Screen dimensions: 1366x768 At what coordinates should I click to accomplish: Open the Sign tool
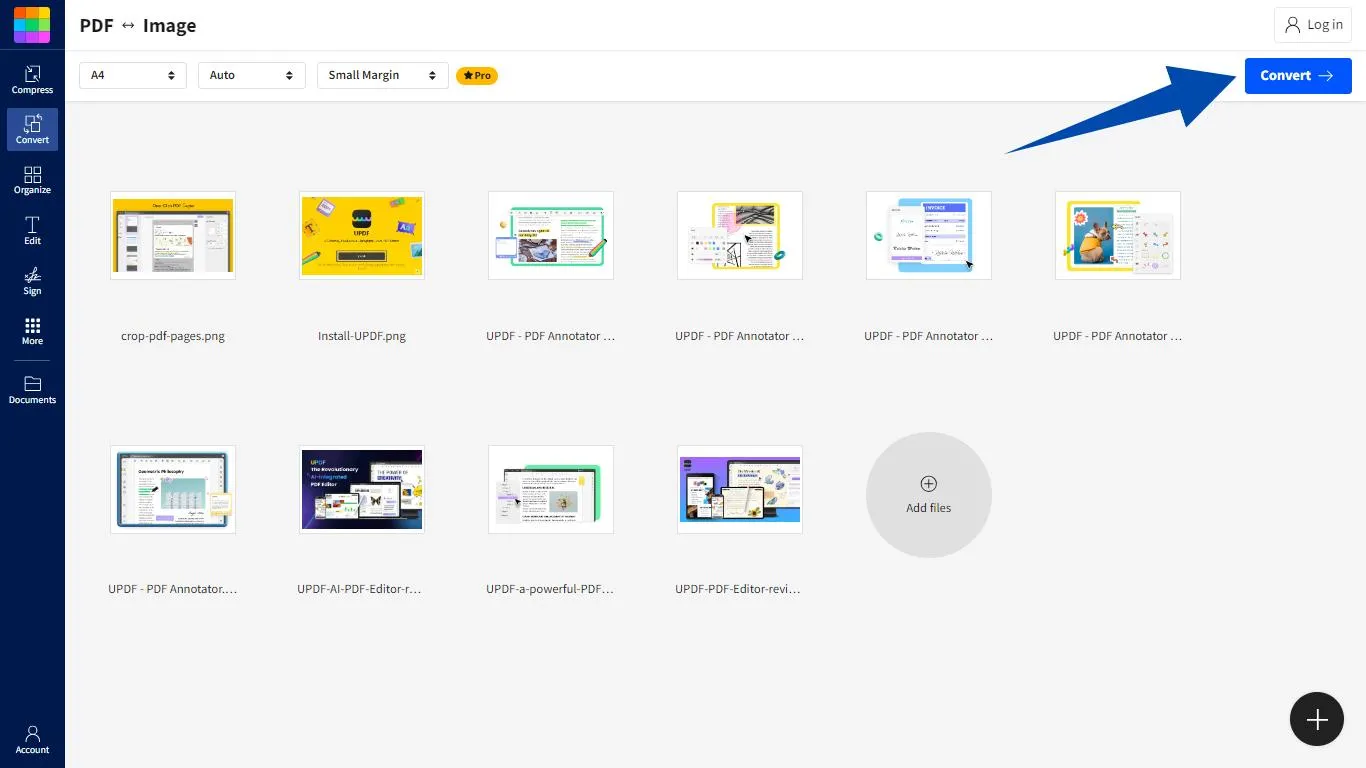(32, 280)
